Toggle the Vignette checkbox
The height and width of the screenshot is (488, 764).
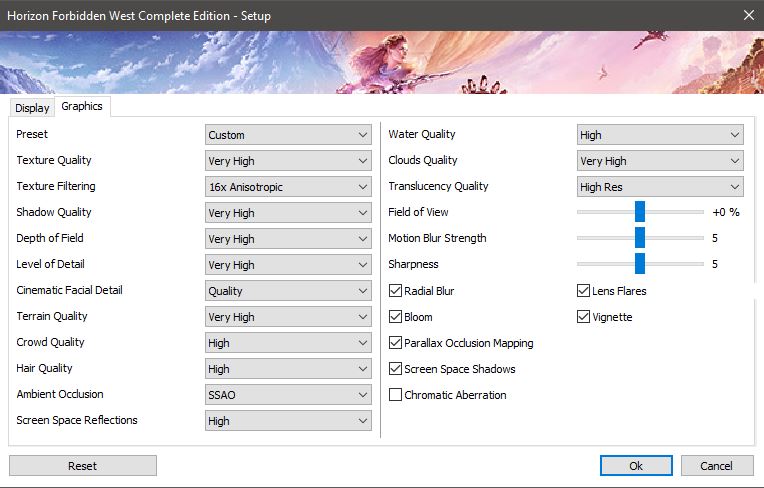pyautogui.click(x=583, y=317)
